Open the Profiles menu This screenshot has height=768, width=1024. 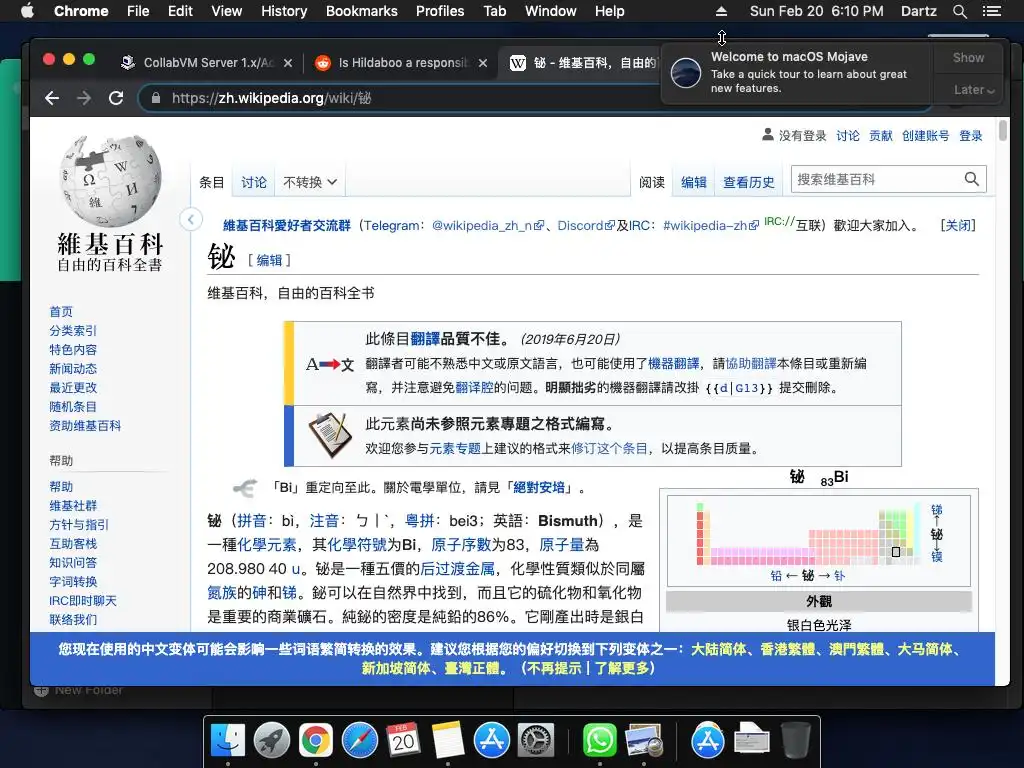pos(440,11)
